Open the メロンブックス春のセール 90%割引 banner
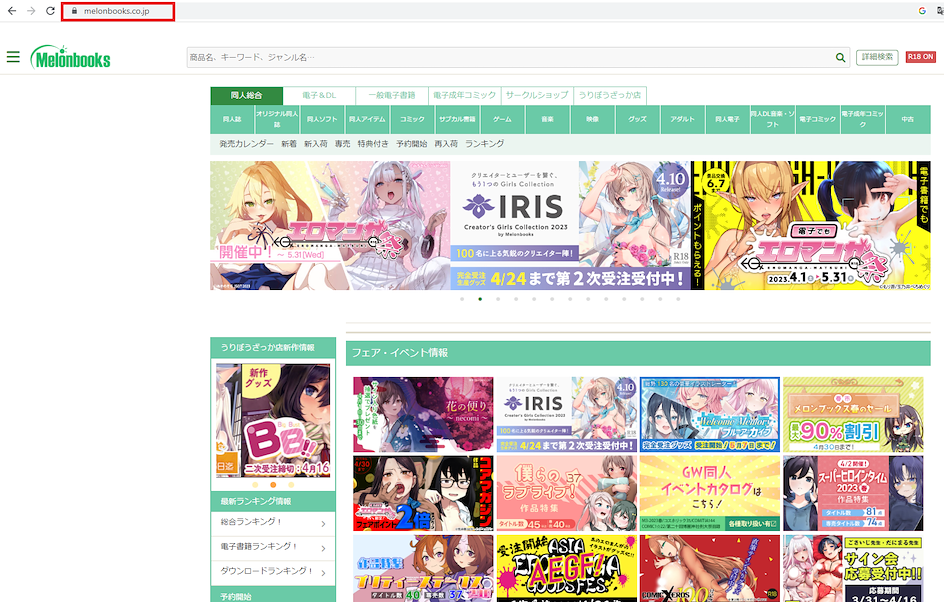Screen dimensions: 944x602 coord(853,414)
